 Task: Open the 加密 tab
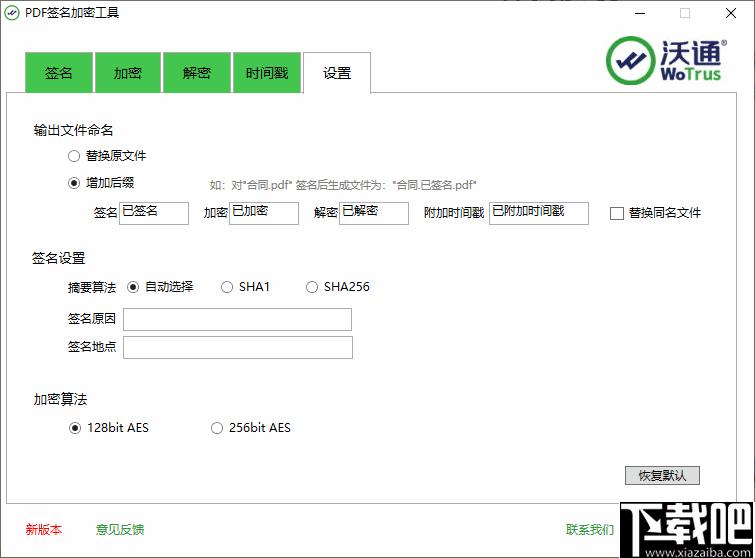coord(128,74)
